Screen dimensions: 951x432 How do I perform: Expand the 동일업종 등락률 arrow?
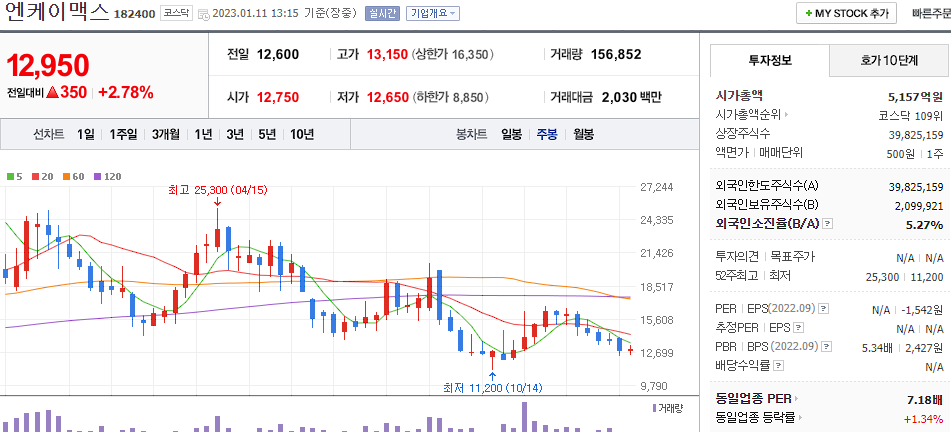click(x=801, y=418)
